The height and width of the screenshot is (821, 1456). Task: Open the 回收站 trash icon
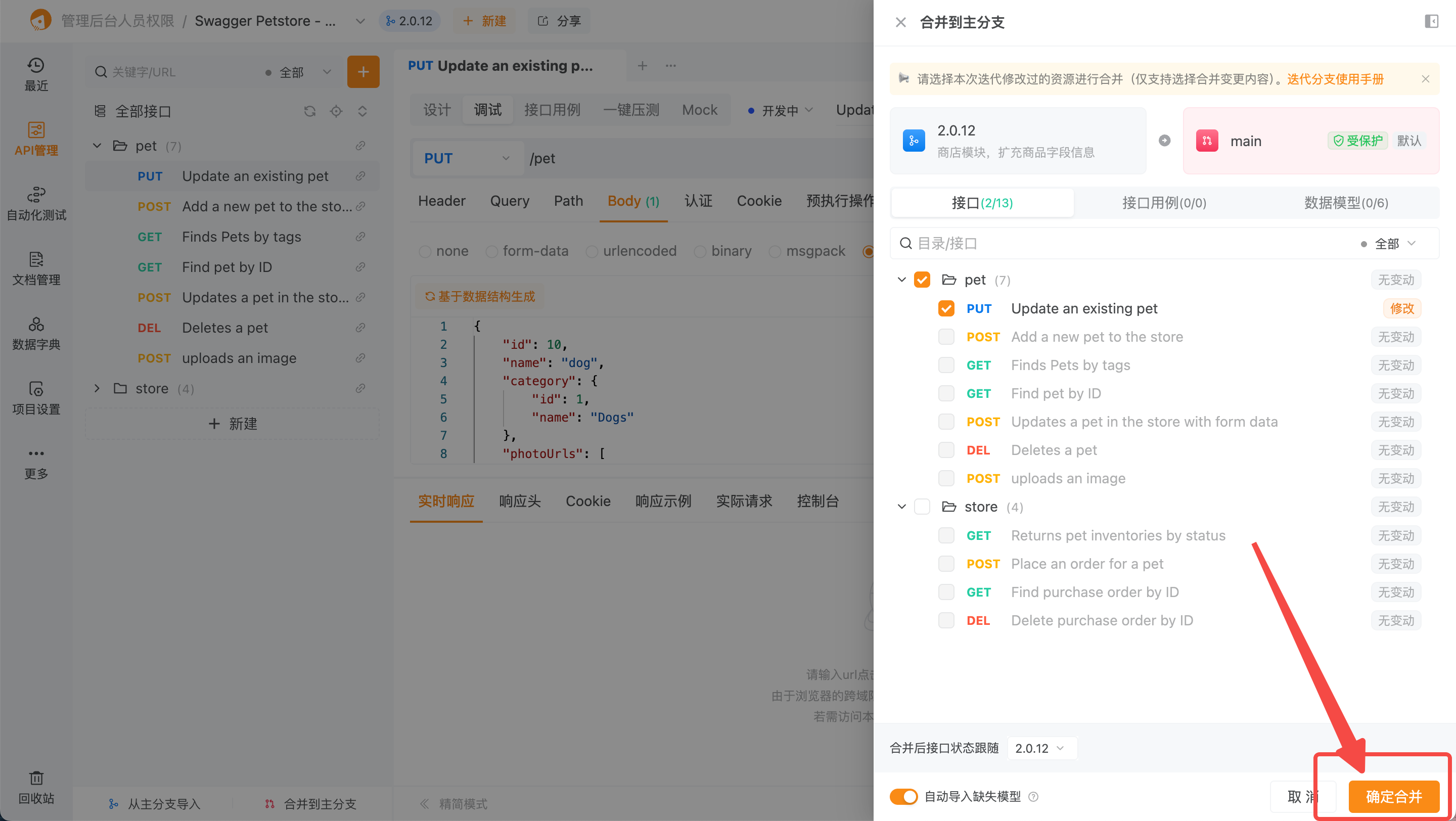point(36,788)
